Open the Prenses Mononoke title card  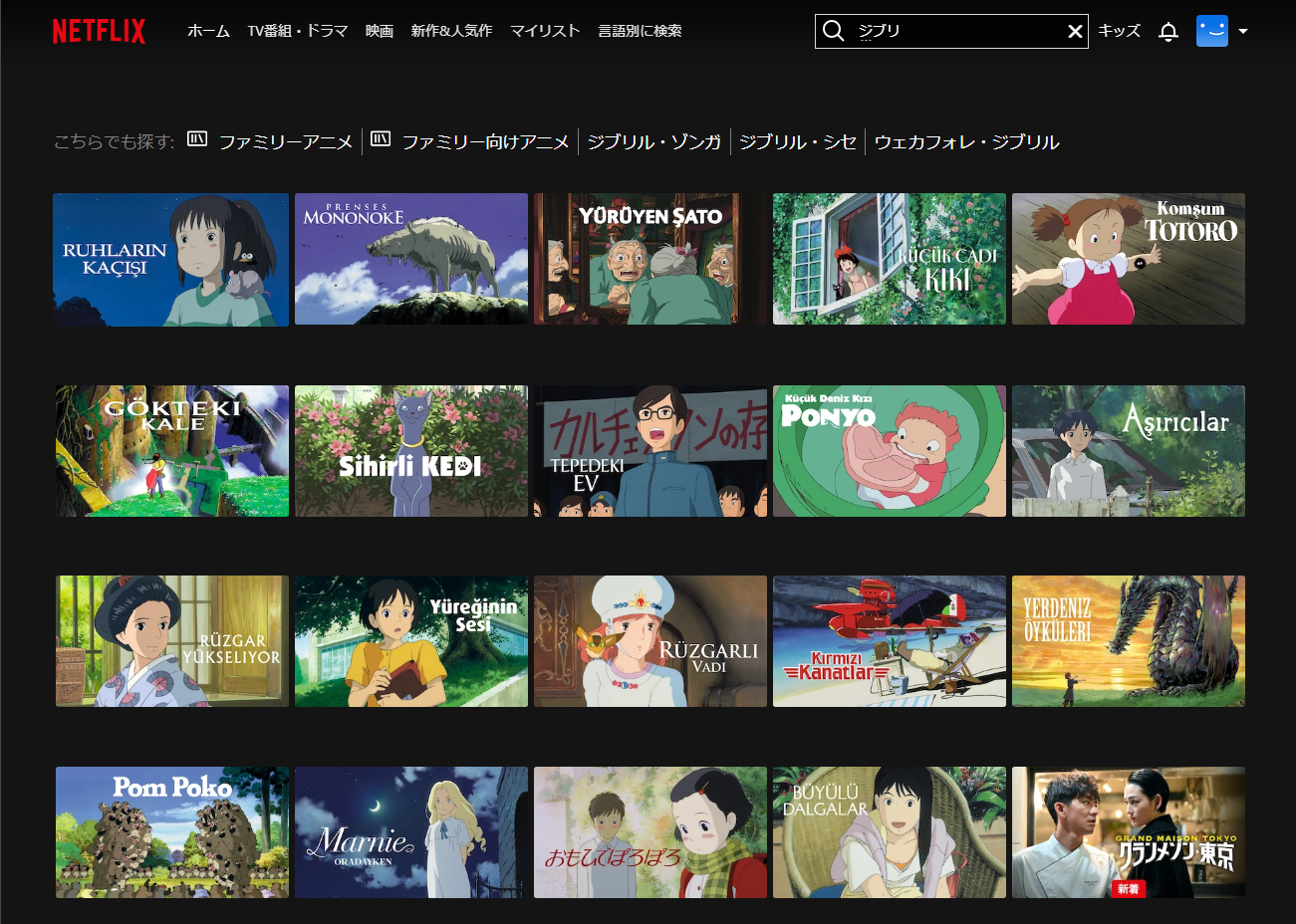411,259
